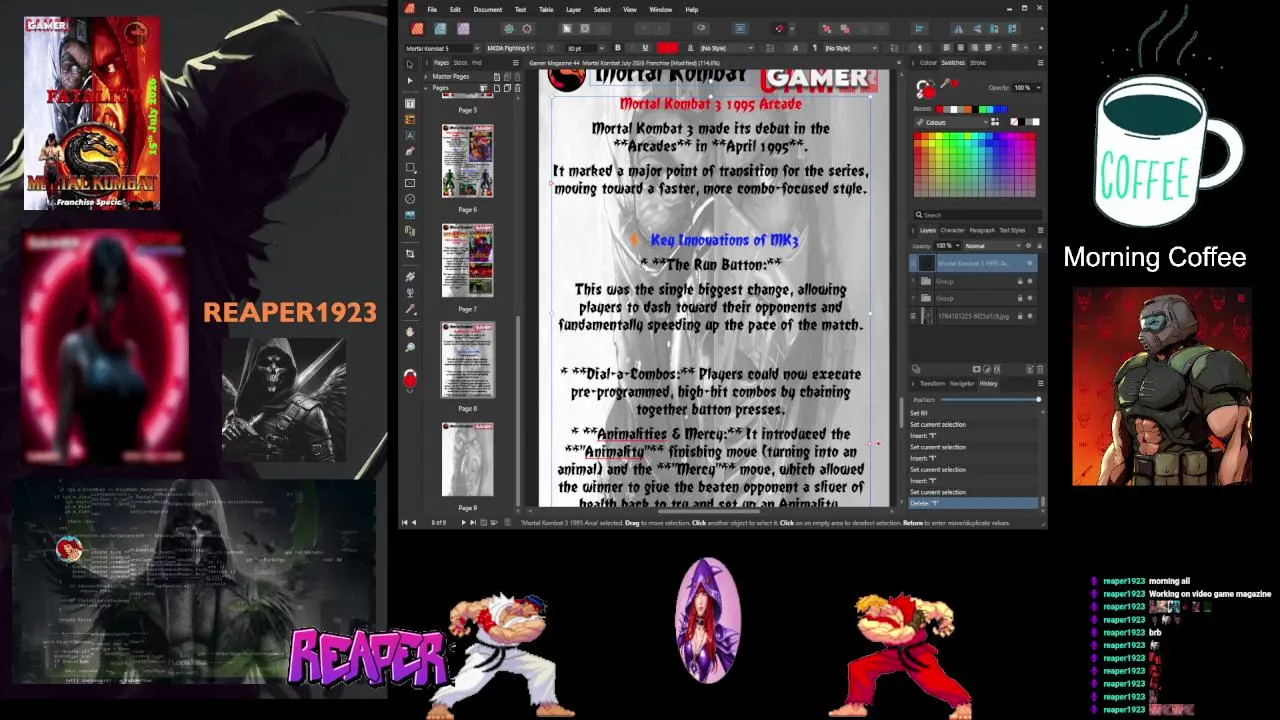Image resolution: width=1280 pixels, height=720 pixels.
Task: Select the Transparency tool
Action: tap(410, 292)
